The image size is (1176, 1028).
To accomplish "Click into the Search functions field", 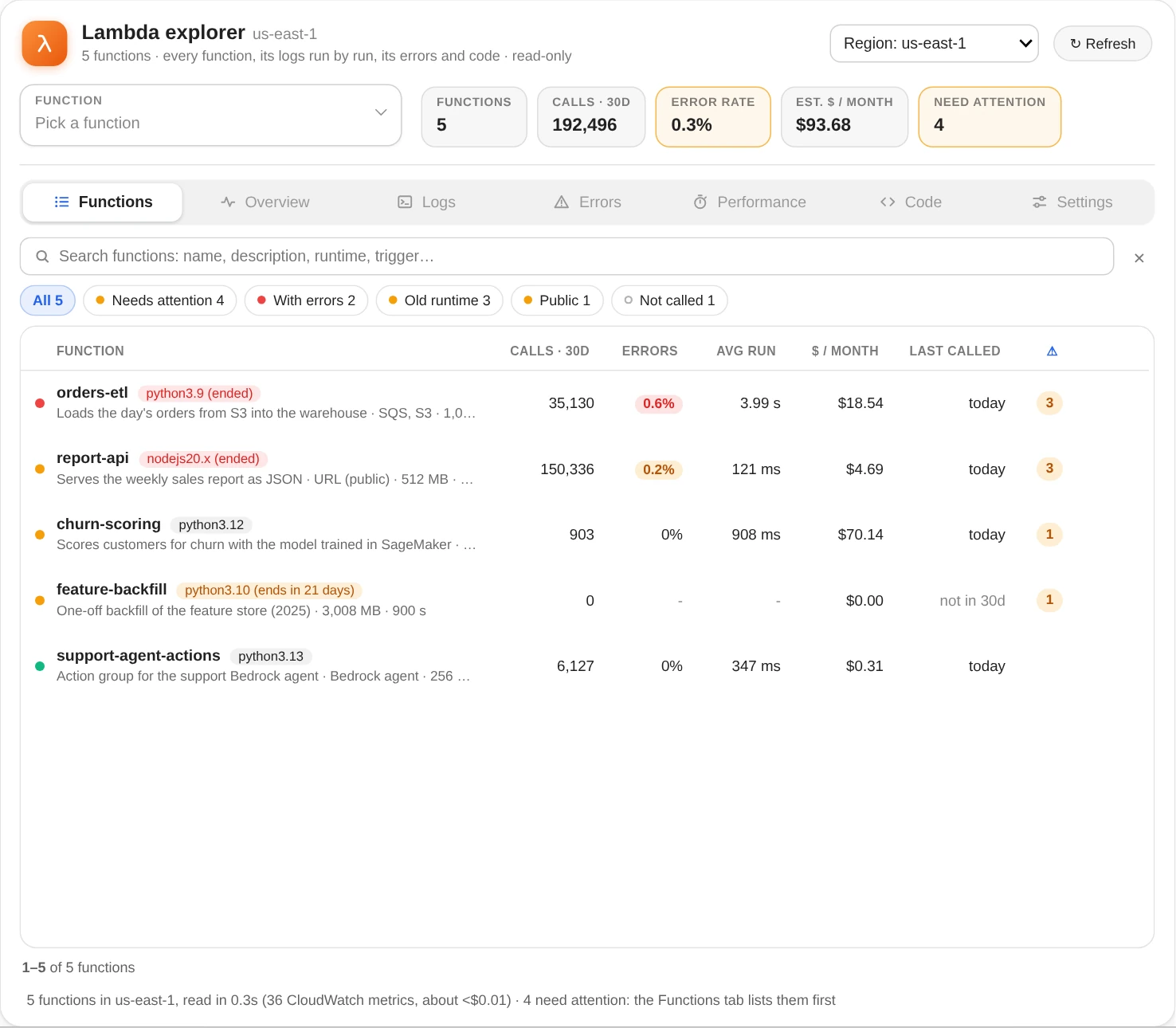I will tap(566, 257).
